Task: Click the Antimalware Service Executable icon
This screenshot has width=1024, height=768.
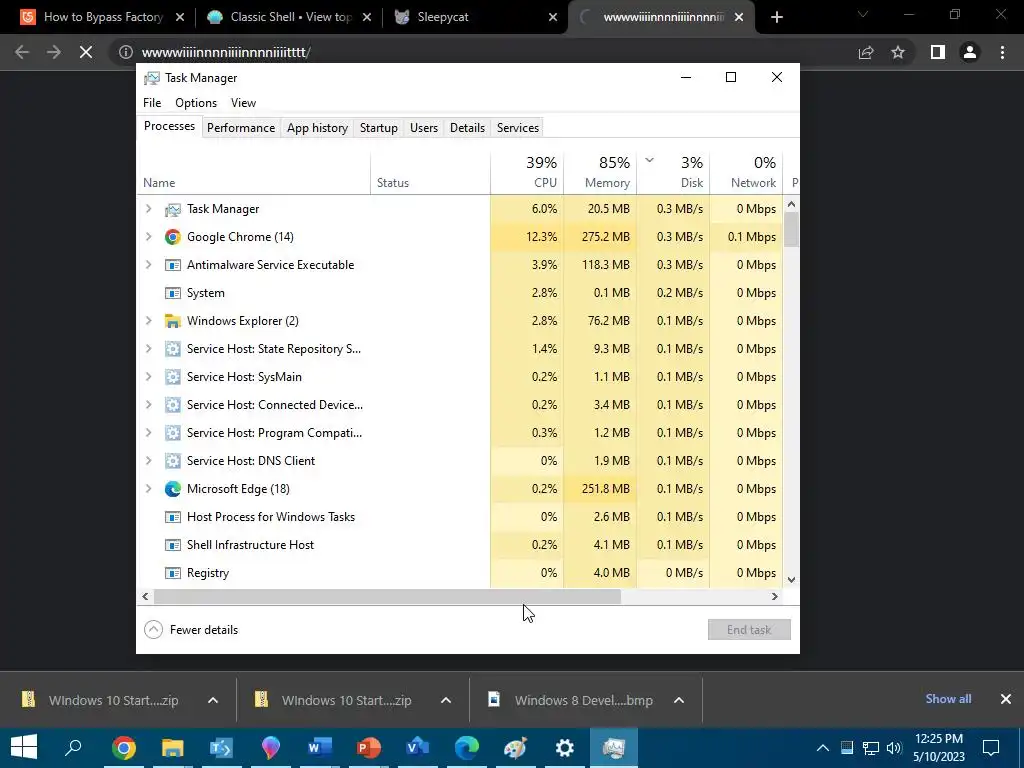Action: 172,265
